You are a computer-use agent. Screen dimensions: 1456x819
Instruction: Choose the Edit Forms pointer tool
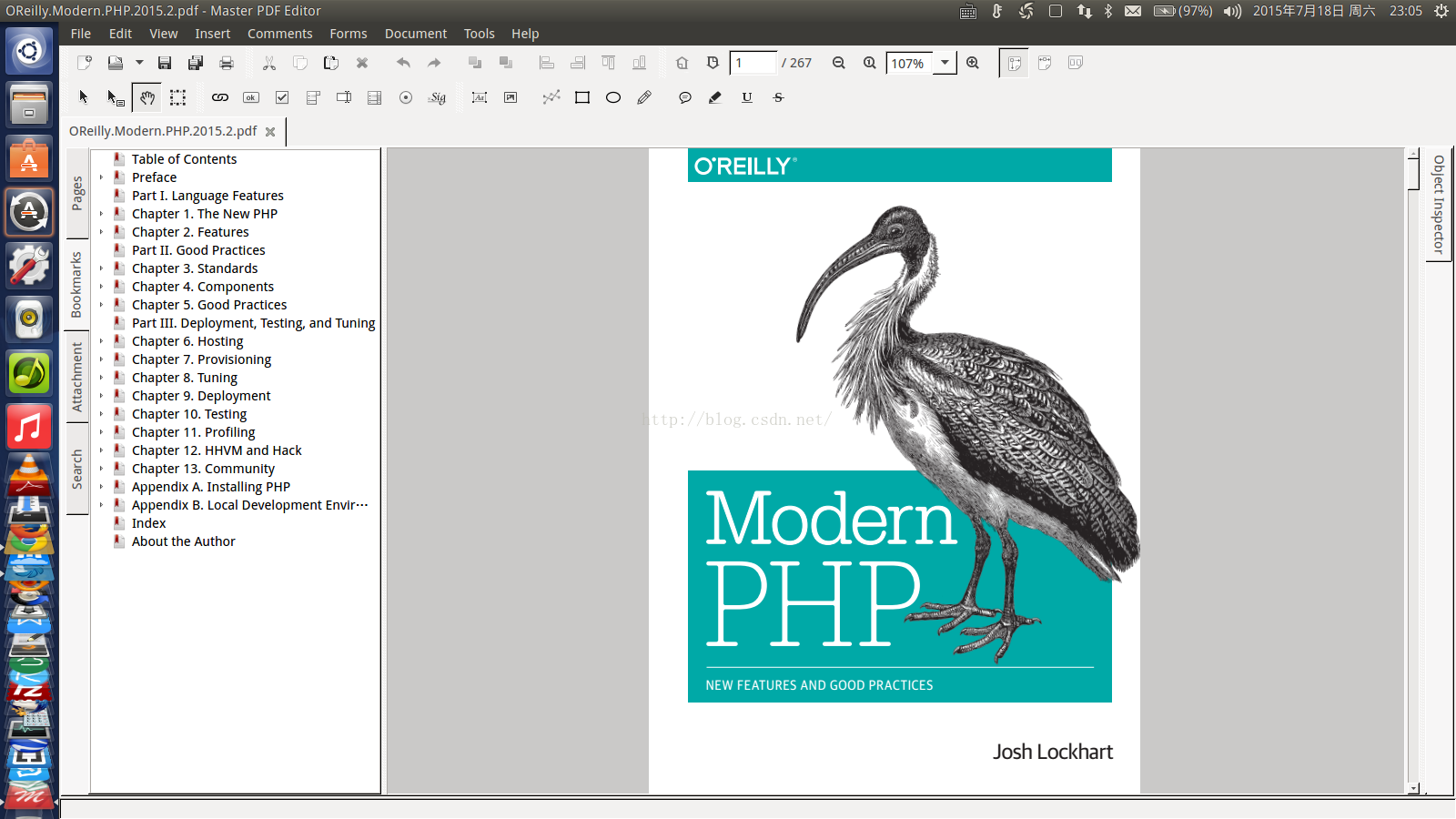tap(116, 97)
